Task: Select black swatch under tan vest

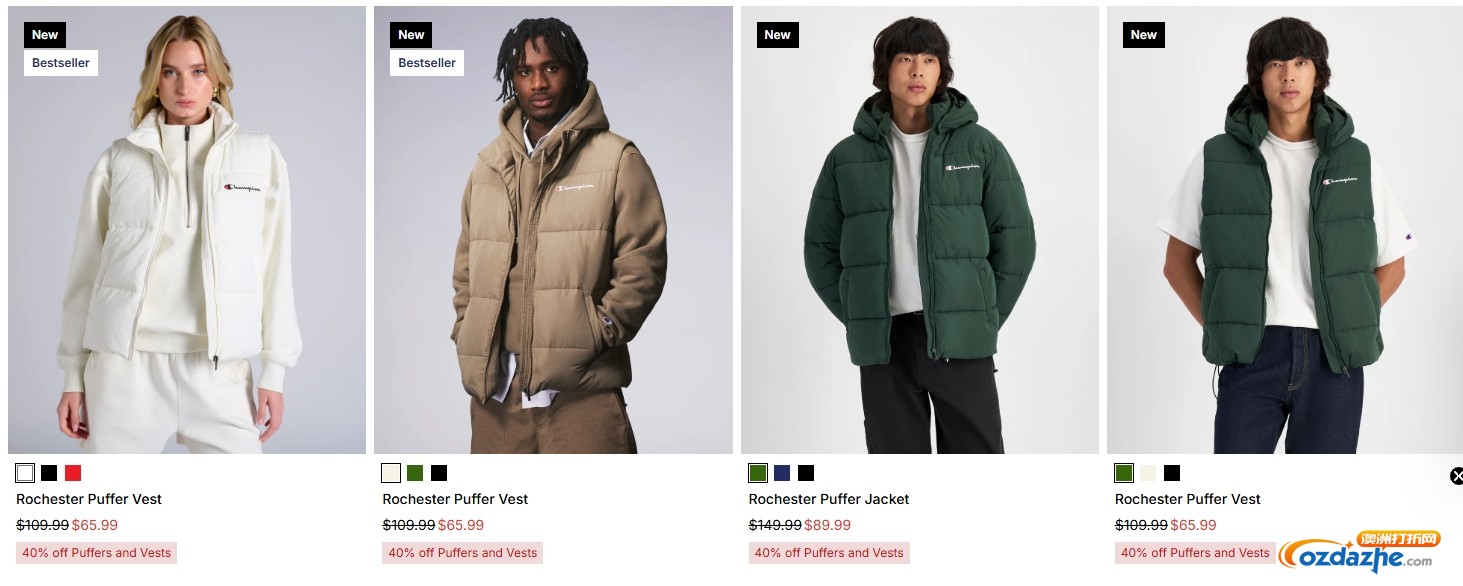Action: tap(439, 473)
